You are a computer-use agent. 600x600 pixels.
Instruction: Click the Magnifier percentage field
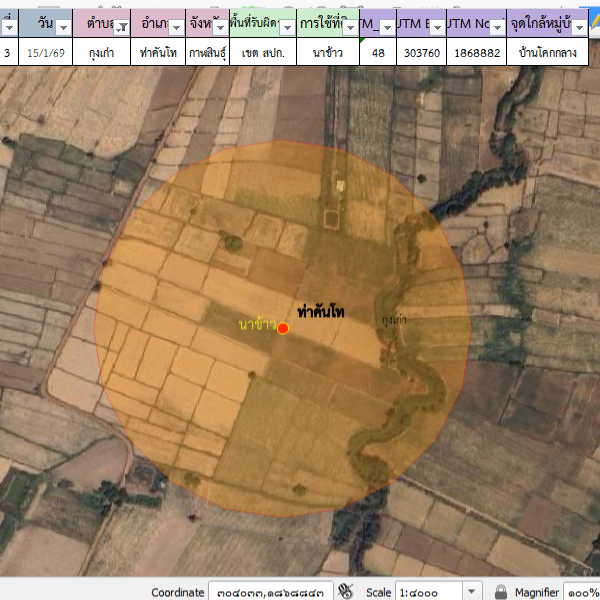pos(582,592)
